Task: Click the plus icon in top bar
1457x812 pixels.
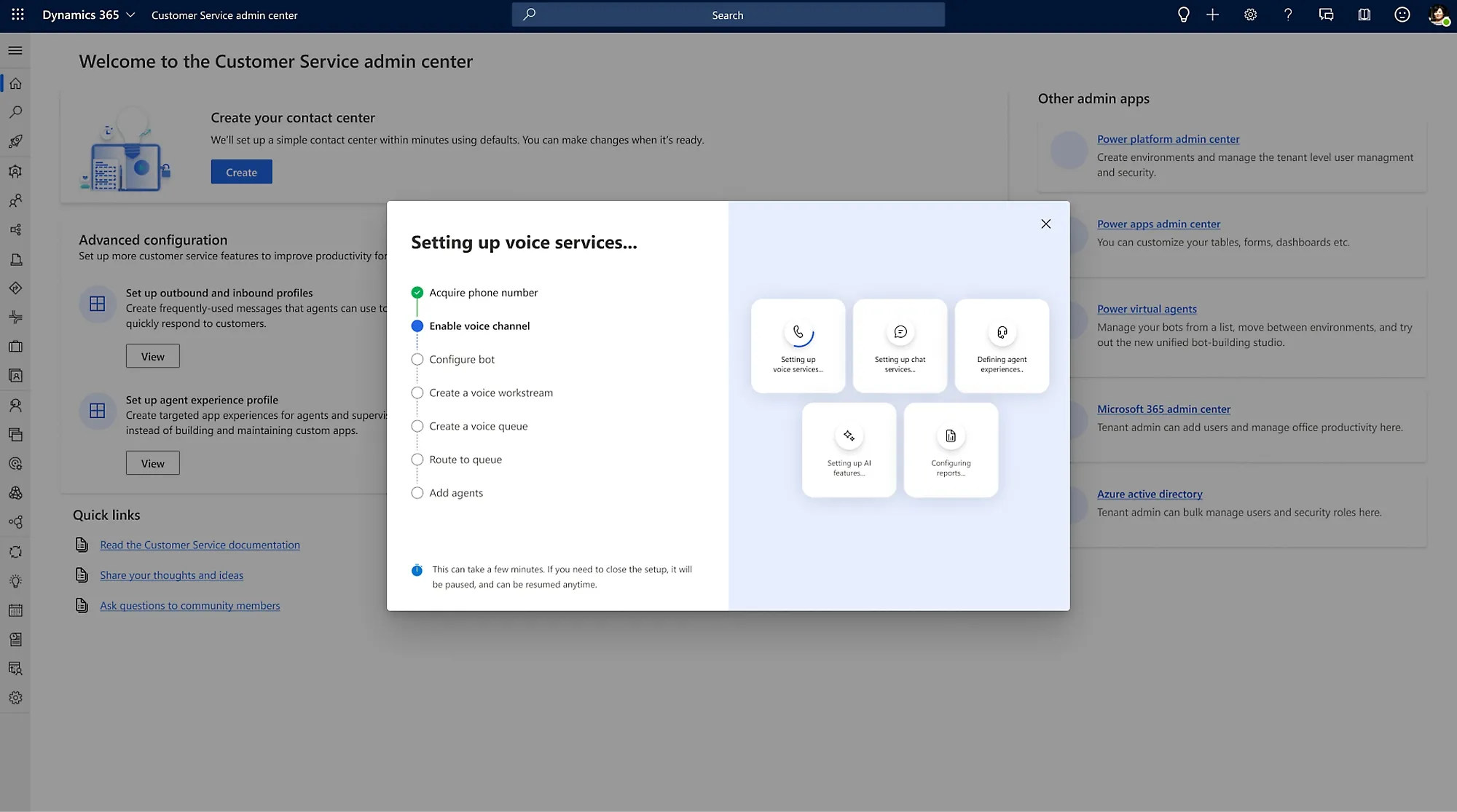Action: 1212,15
